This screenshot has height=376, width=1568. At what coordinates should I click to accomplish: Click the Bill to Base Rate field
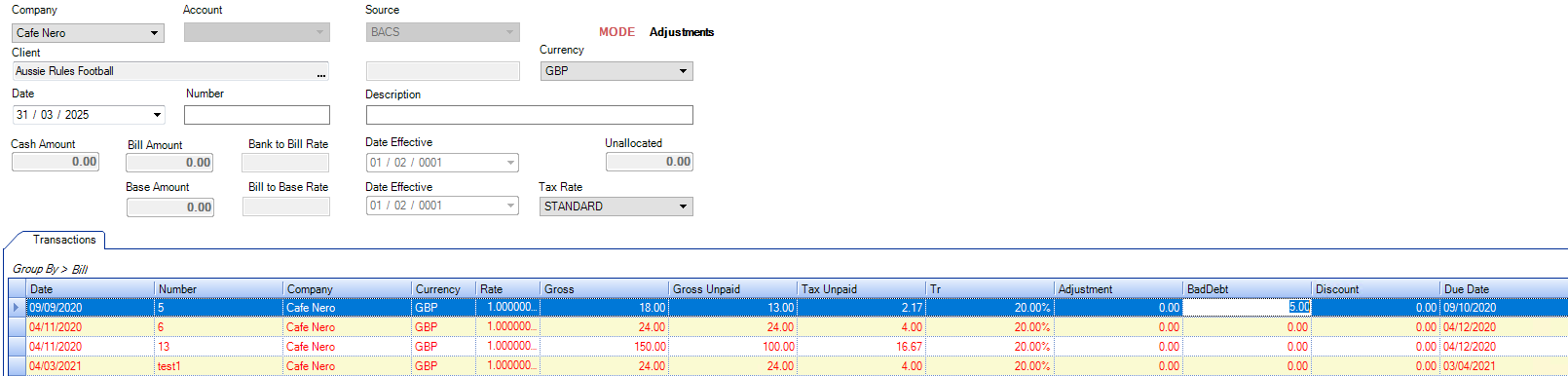(x=286, y=207)
